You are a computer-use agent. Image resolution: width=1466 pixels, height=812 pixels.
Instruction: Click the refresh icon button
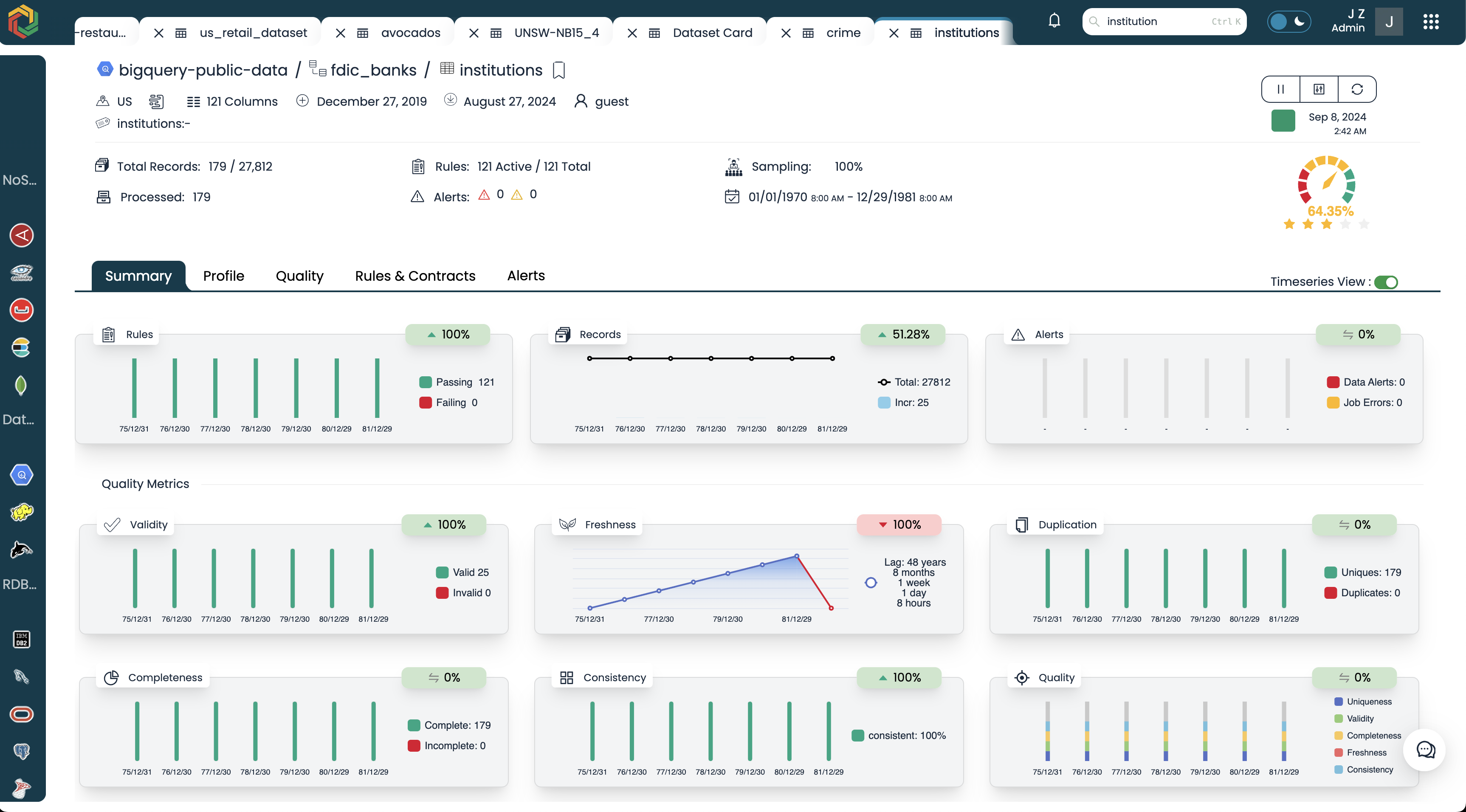point(1357,89)
